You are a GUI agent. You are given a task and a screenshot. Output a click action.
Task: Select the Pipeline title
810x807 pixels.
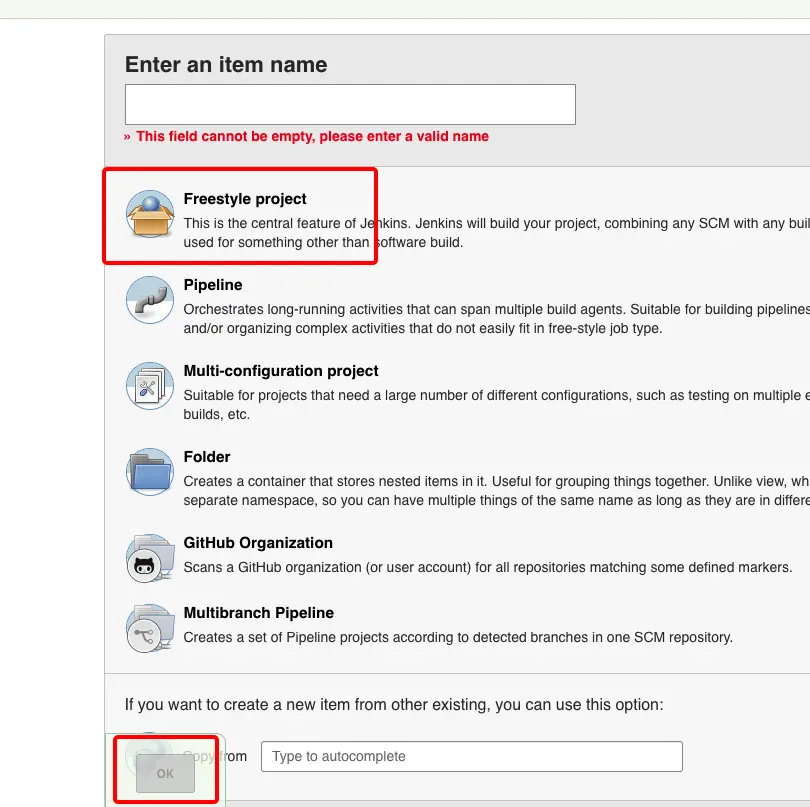tap(213, 285)
